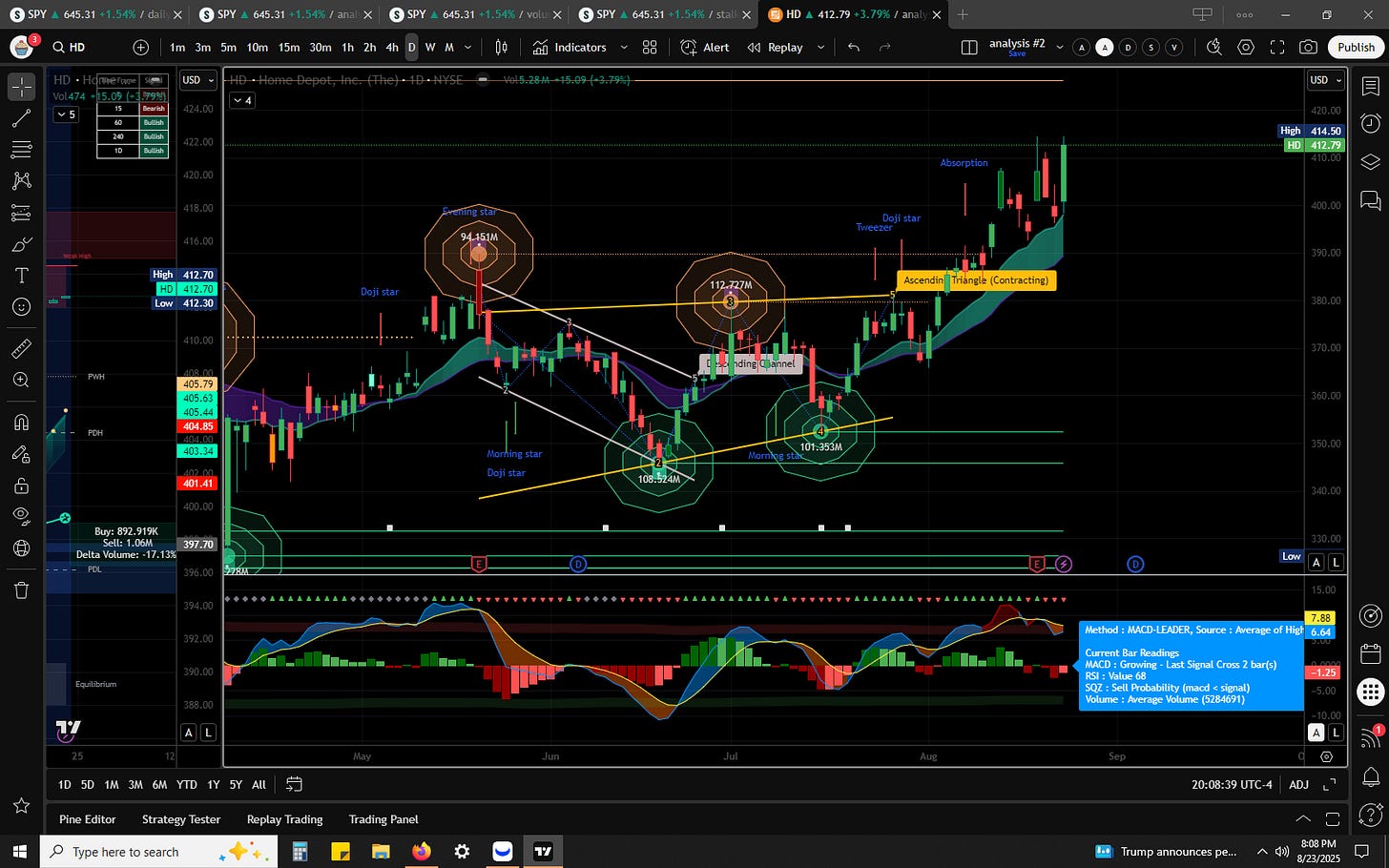Expand the Replay options dropdown arrow

coord(820,47)
